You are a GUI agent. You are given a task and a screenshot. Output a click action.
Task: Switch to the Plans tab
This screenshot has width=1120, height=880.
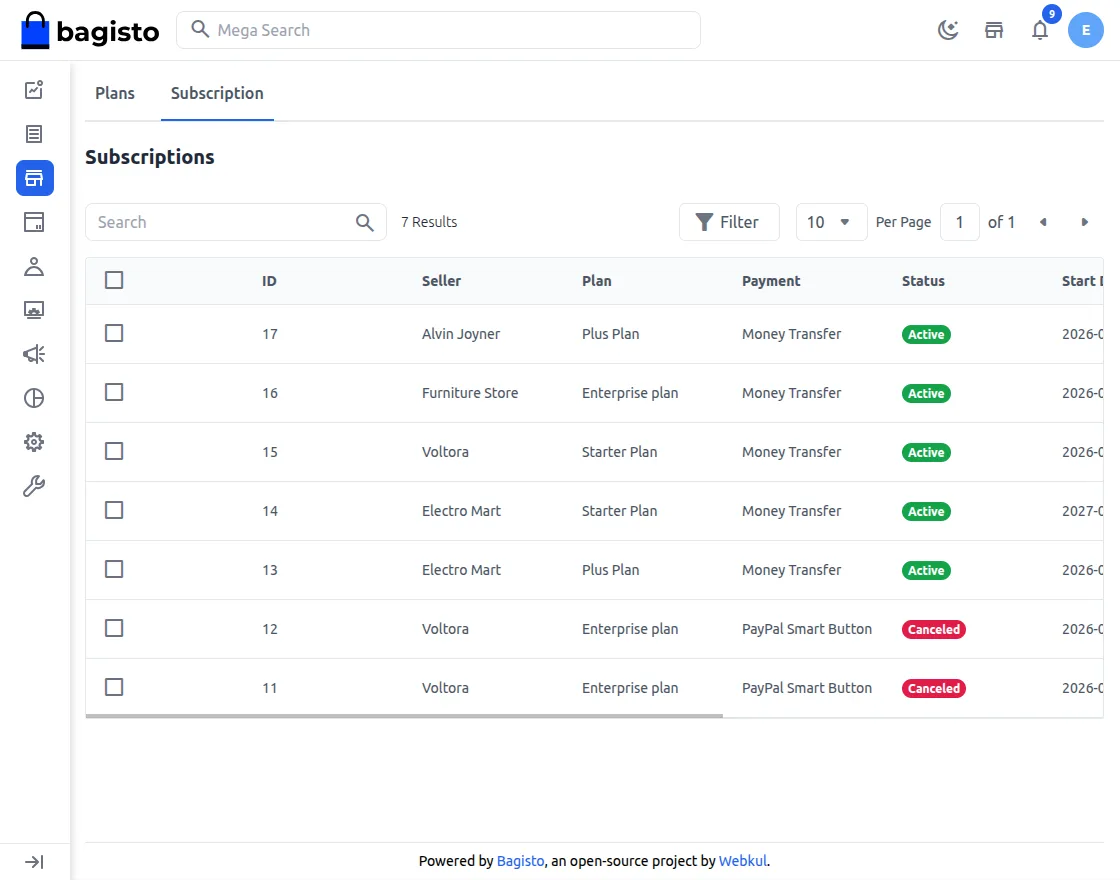115,93
